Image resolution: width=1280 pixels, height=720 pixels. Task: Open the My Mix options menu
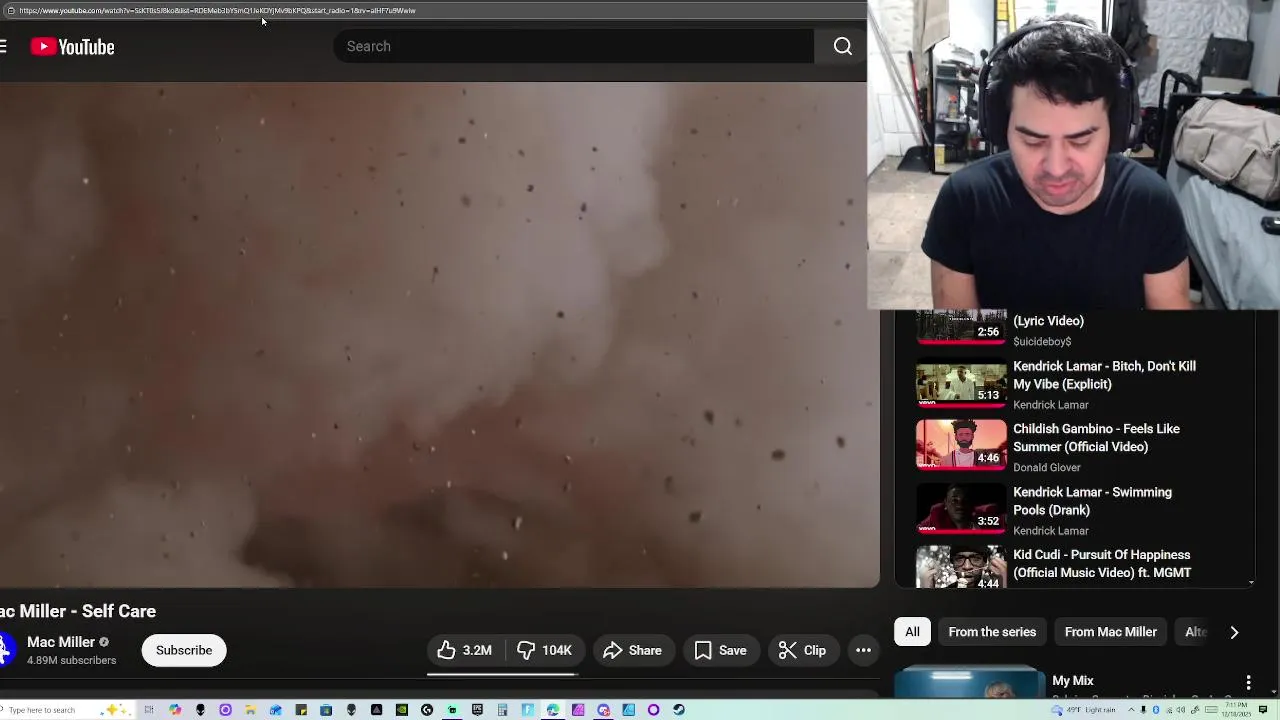coord(1248,682)
